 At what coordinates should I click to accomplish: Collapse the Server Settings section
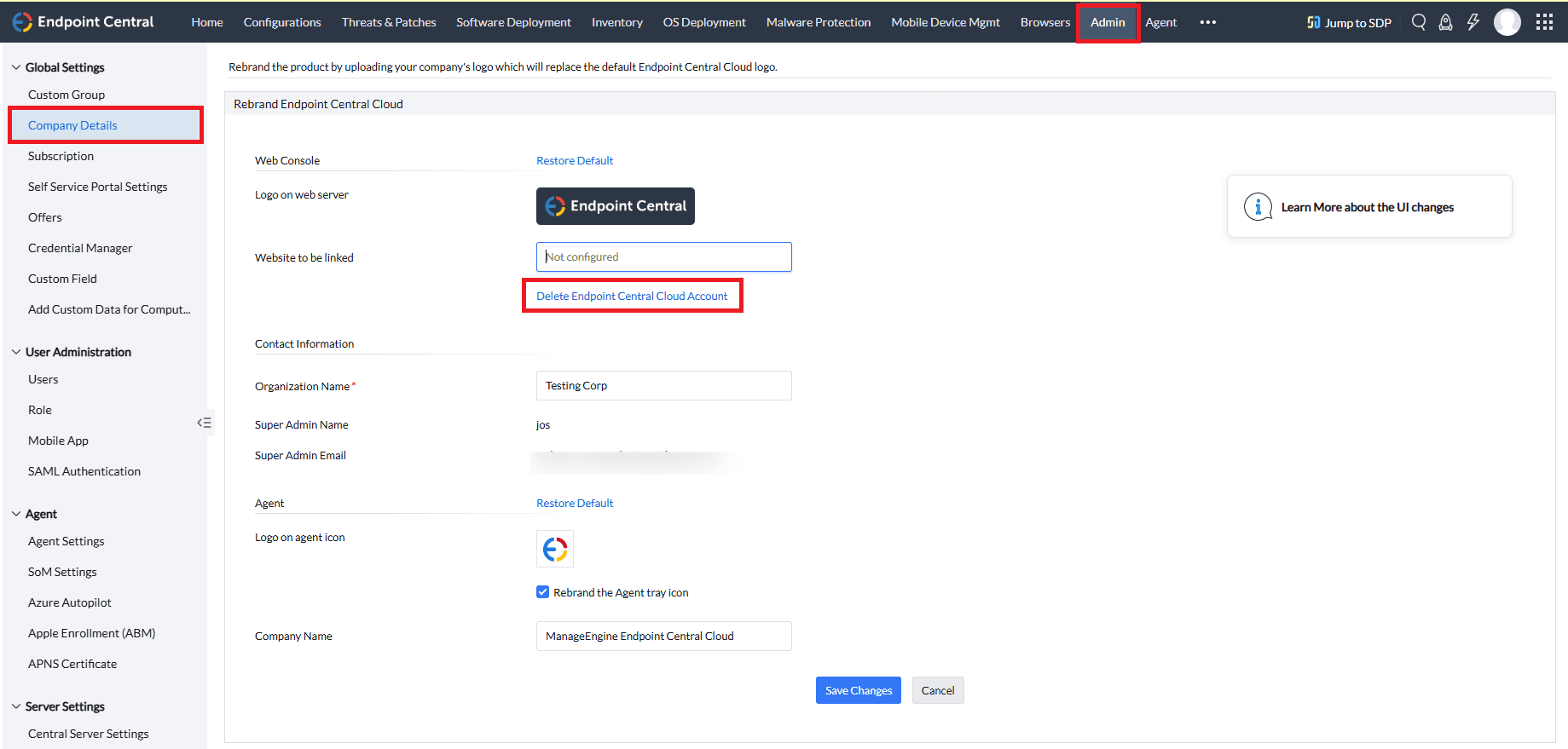pos(16,706)
